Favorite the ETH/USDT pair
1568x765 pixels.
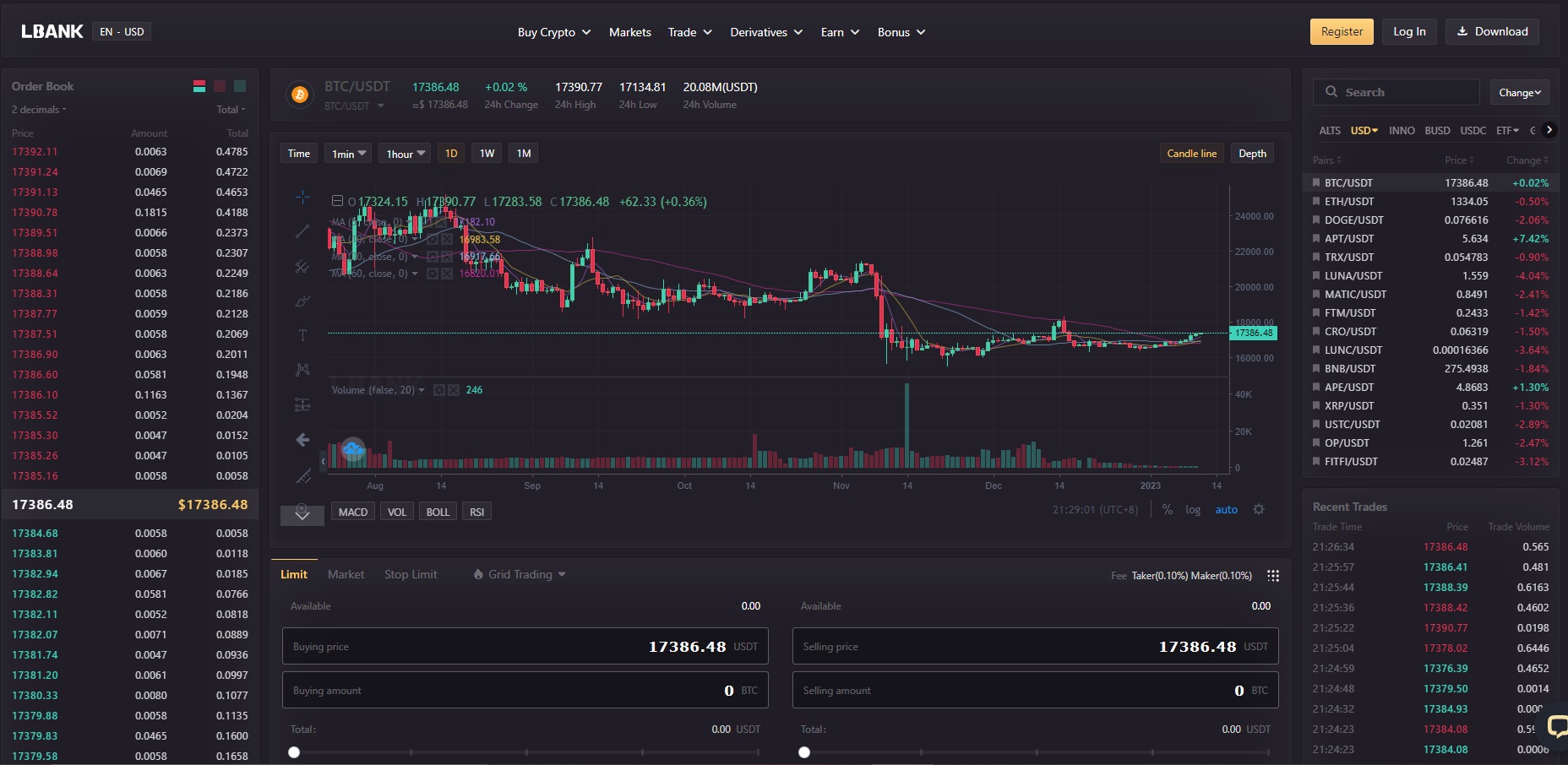[1316, 201]
